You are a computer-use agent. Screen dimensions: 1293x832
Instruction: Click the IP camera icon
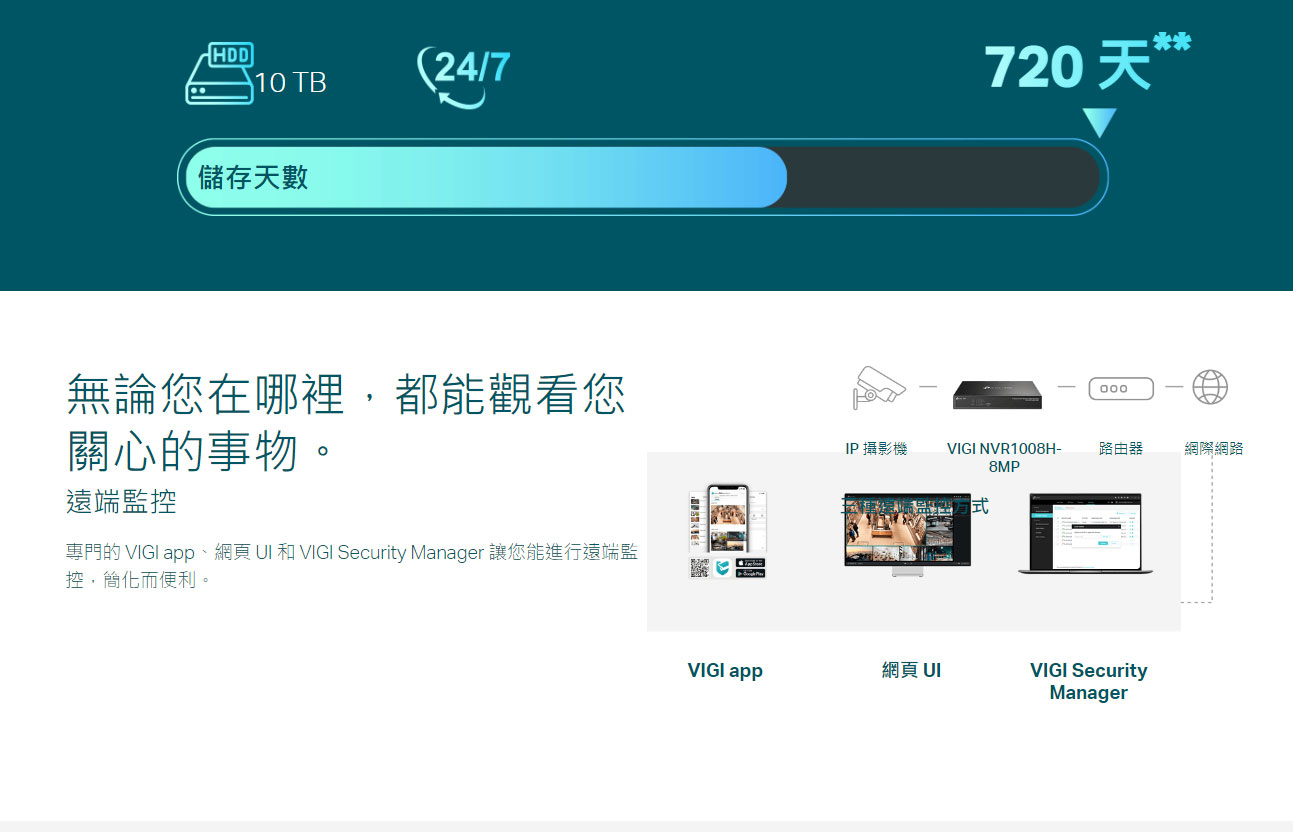pos(878,387)
